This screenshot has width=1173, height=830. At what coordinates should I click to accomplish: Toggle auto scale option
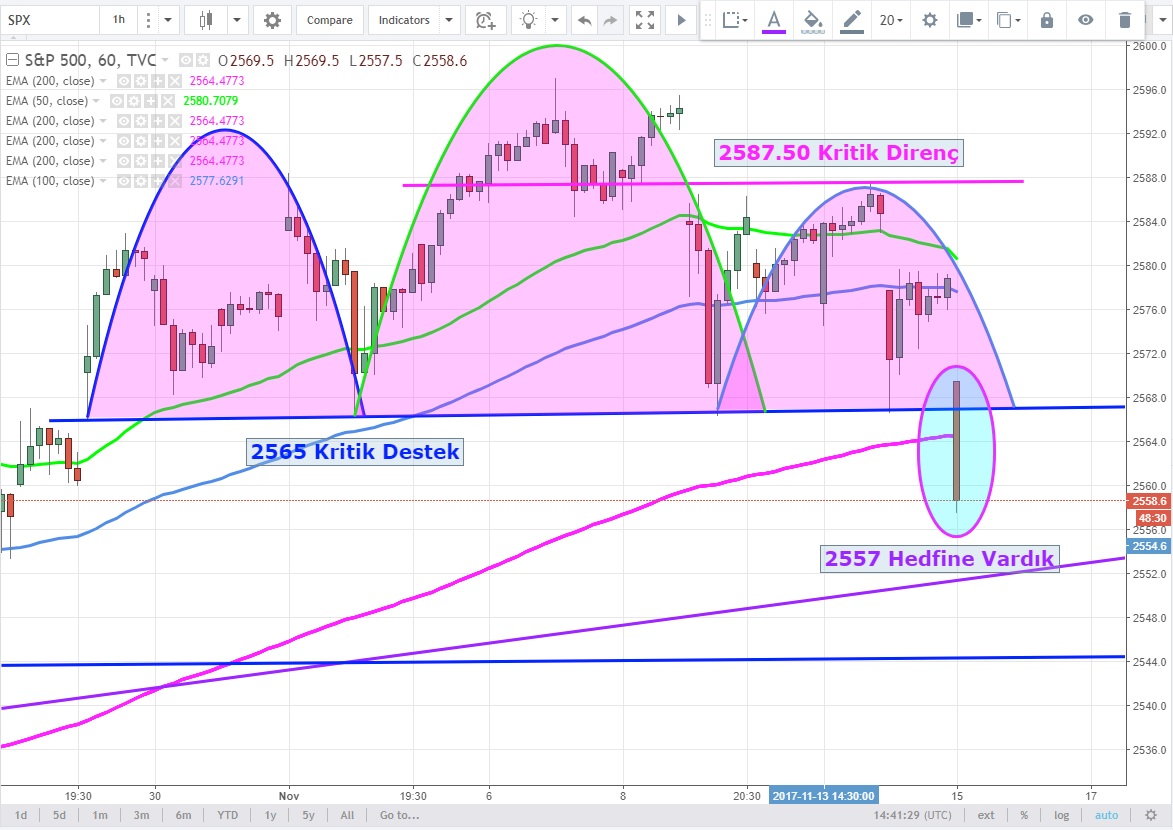[1106, 815]
